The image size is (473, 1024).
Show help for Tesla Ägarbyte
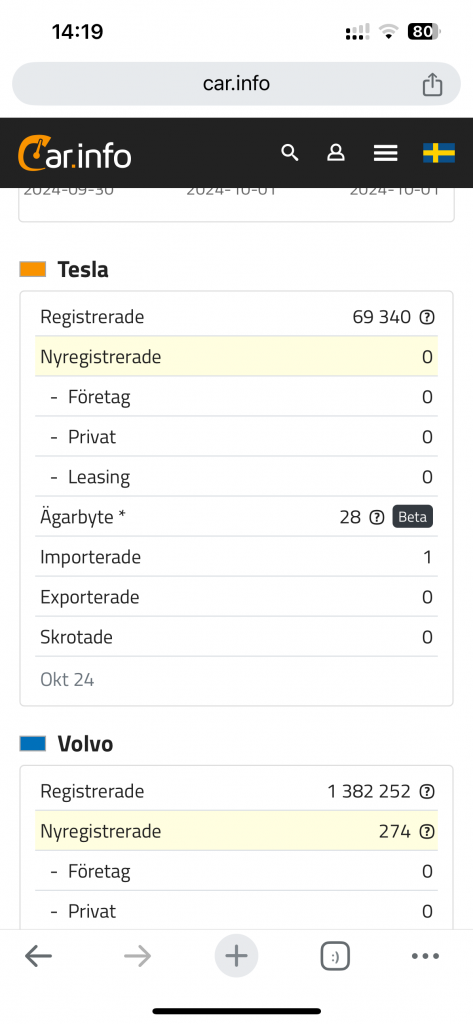(x=376, y=518)
